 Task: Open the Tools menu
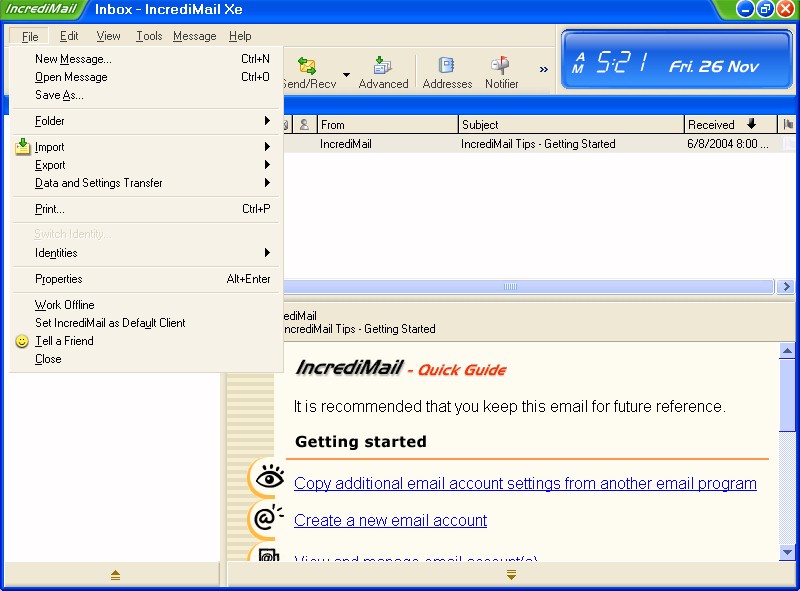point(149,36)
